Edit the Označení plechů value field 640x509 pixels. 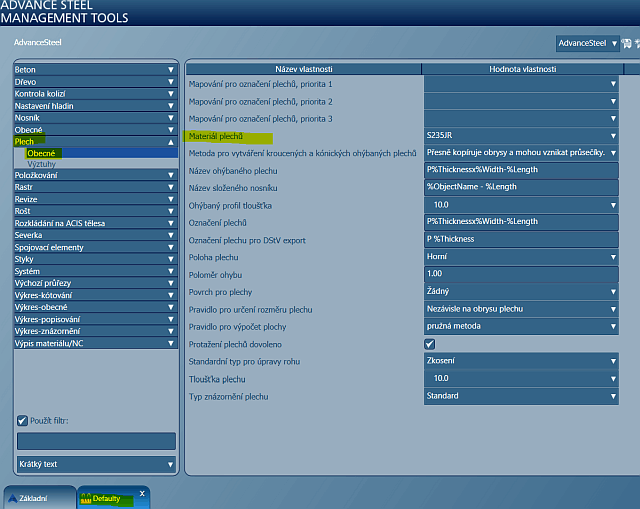521,222
